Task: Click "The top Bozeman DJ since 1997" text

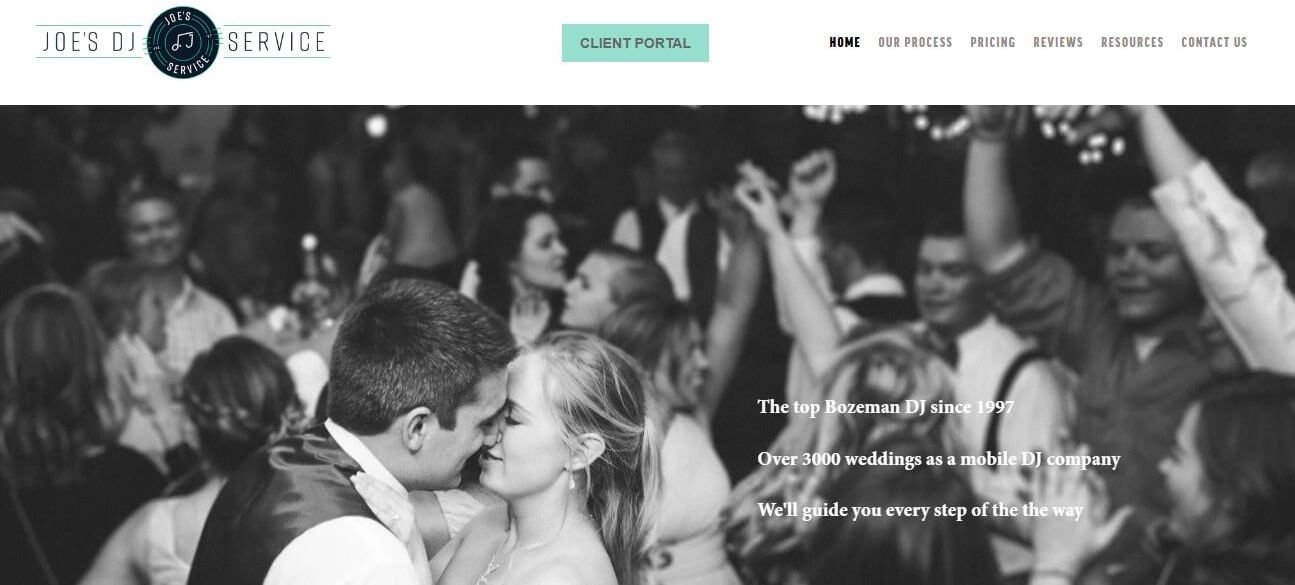Action: pyautogui.click(x=886, y=407)
